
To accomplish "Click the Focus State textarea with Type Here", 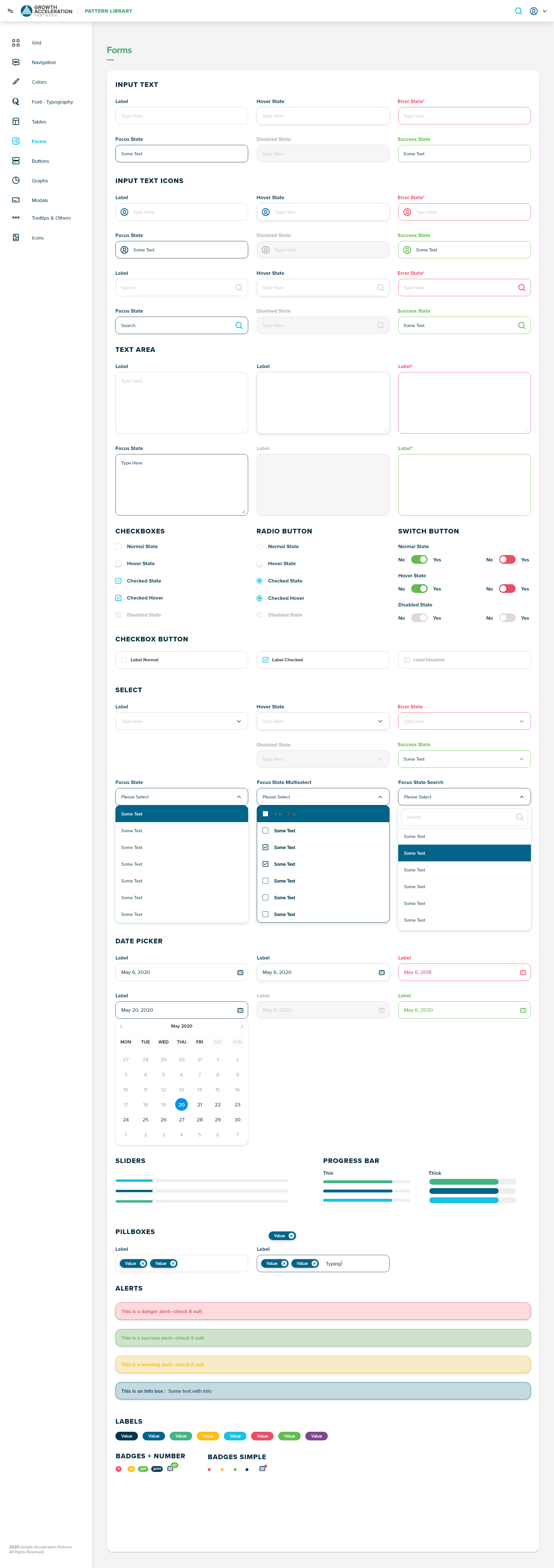I will pos(181,485).
